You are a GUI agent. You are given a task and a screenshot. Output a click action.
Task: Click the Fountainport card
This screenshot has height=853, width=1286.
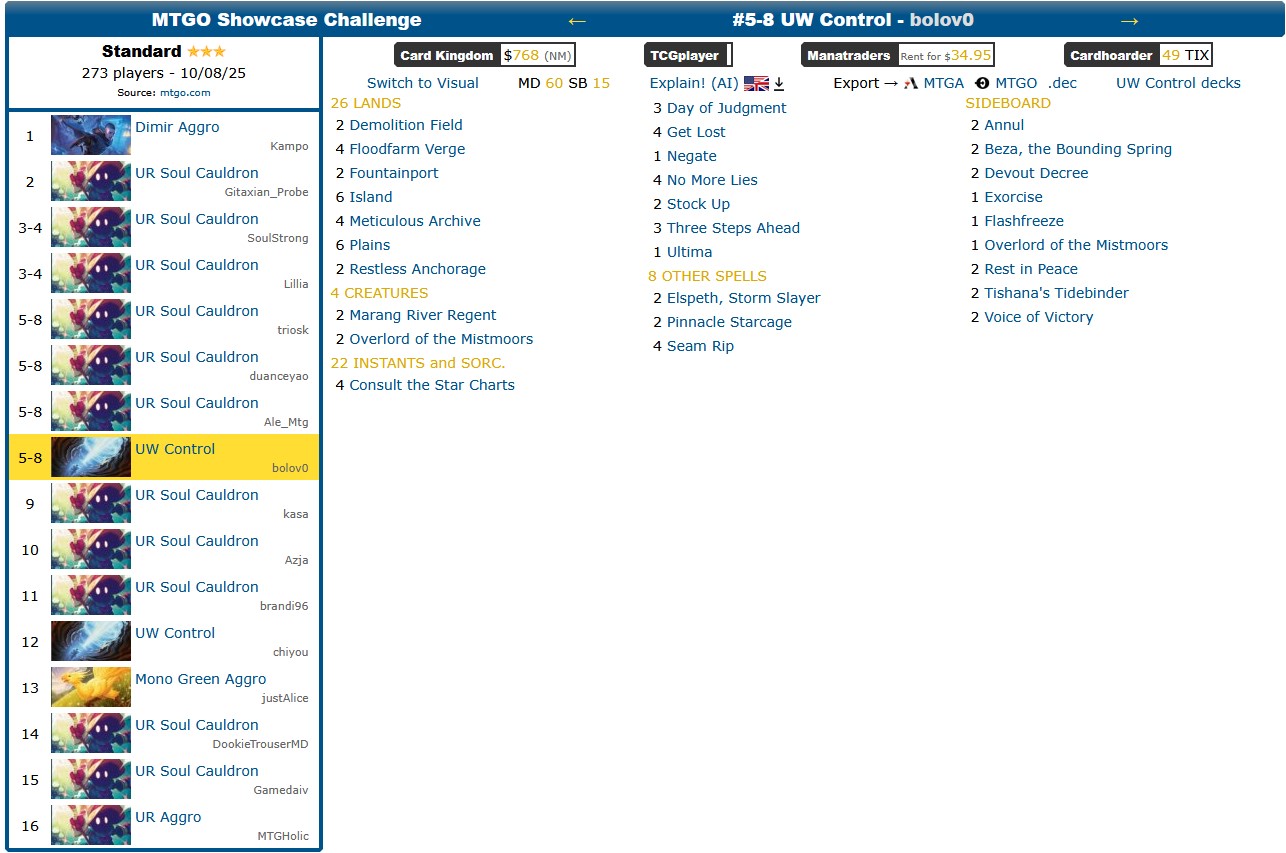point(394,173)
